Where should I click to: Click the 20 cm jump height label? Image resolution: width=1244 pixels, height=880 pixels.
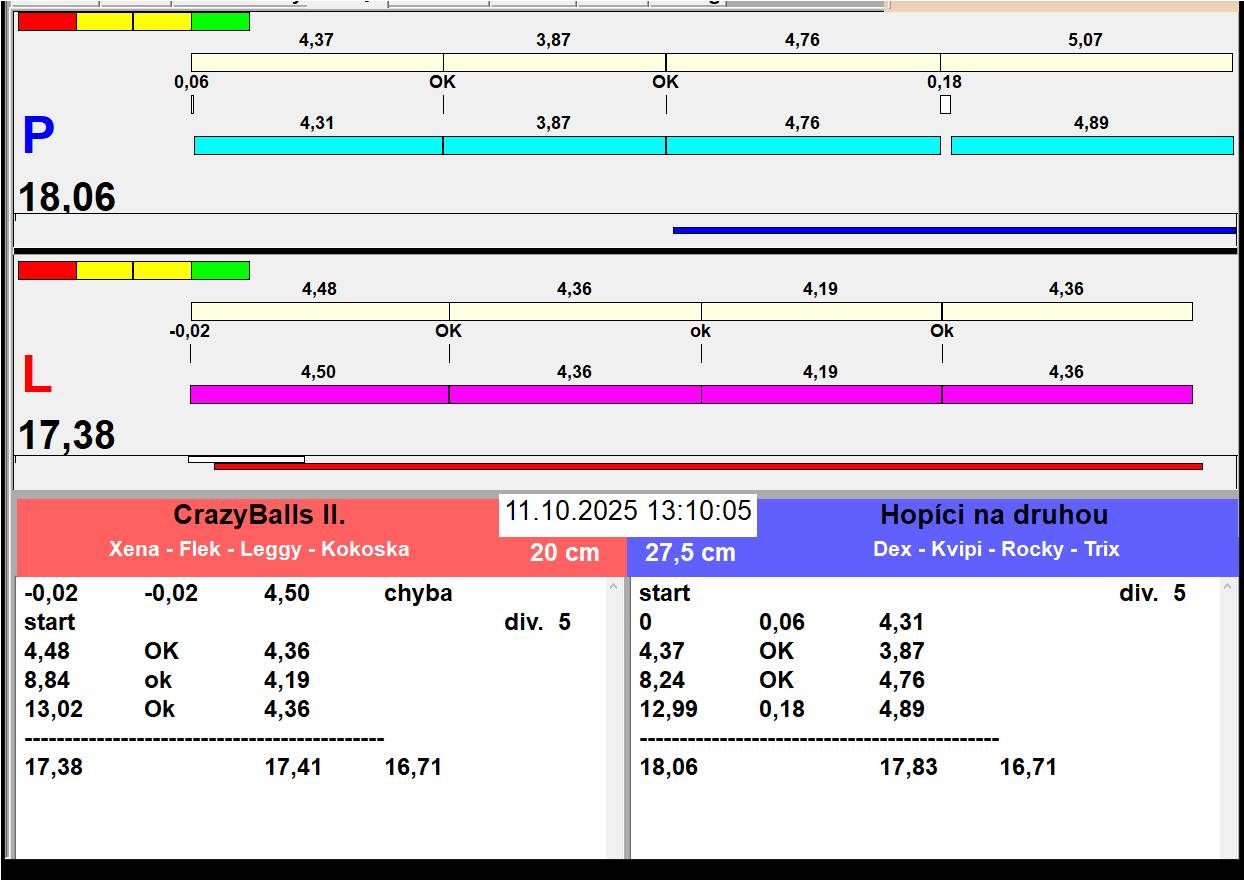click(x=565, y=552)
